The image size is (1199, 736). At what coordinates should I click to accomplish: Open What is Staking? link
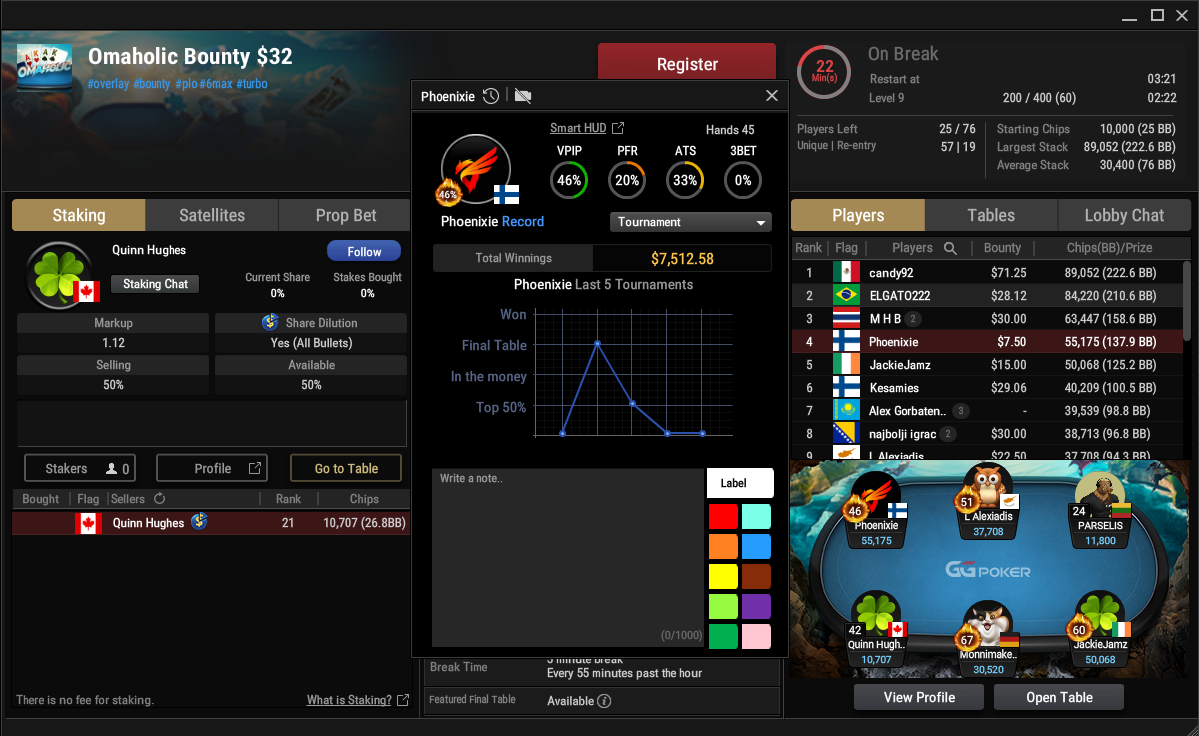349,700
